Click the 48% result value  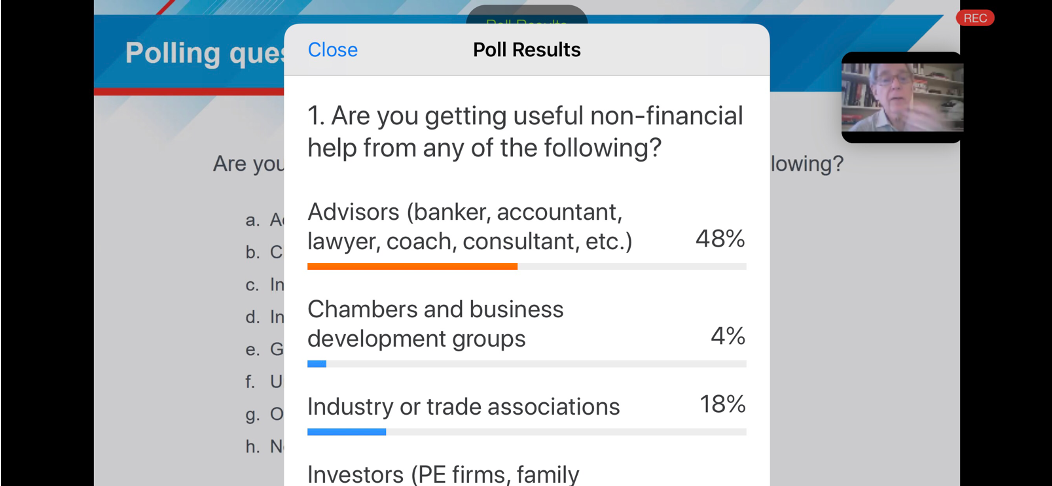click(721, 239)
